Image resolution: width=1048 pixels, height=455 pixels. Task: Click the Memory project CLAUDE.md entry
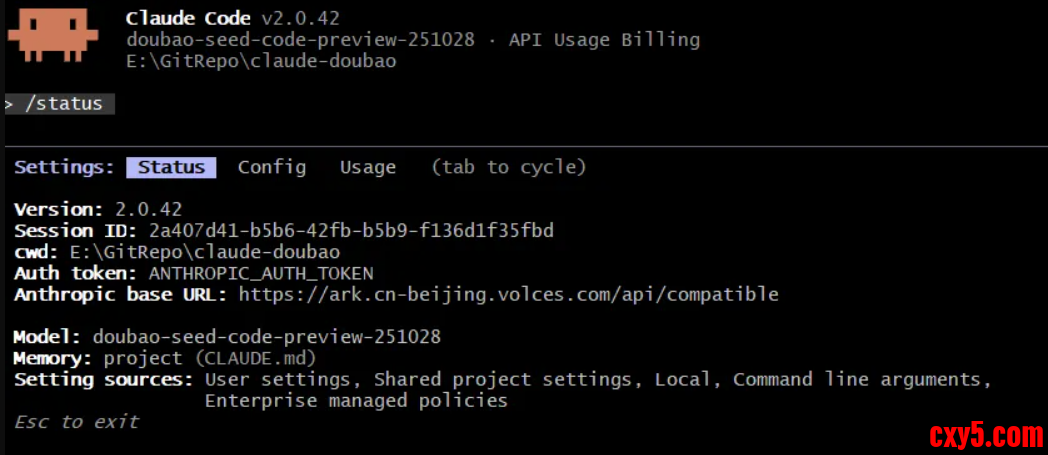209,357
